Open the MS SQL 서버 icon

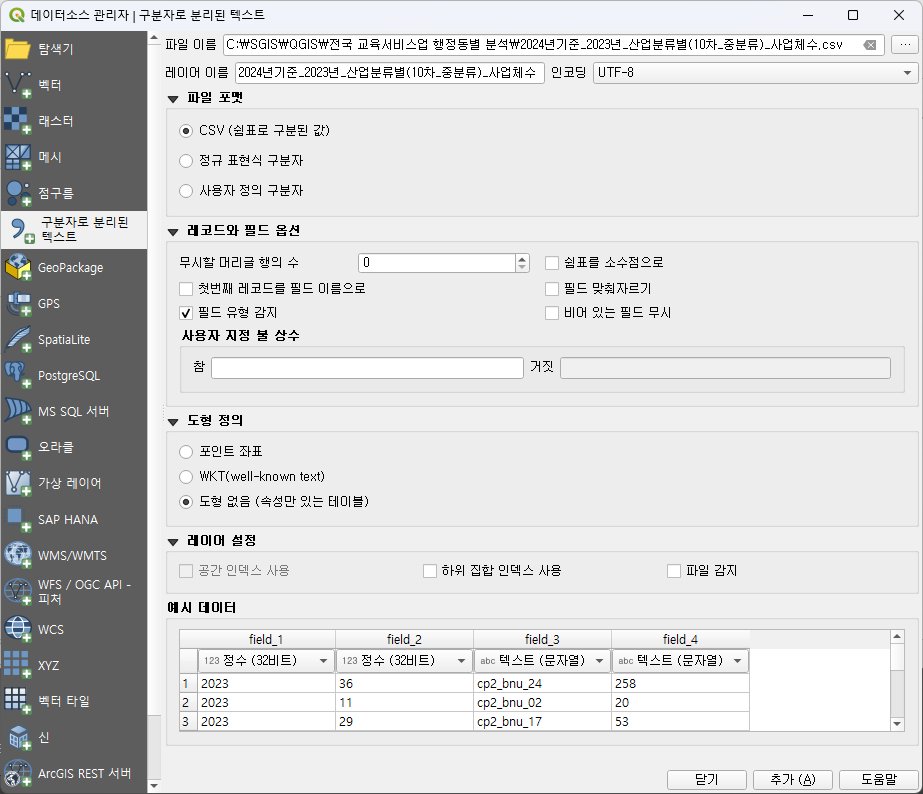click(18, 411)
